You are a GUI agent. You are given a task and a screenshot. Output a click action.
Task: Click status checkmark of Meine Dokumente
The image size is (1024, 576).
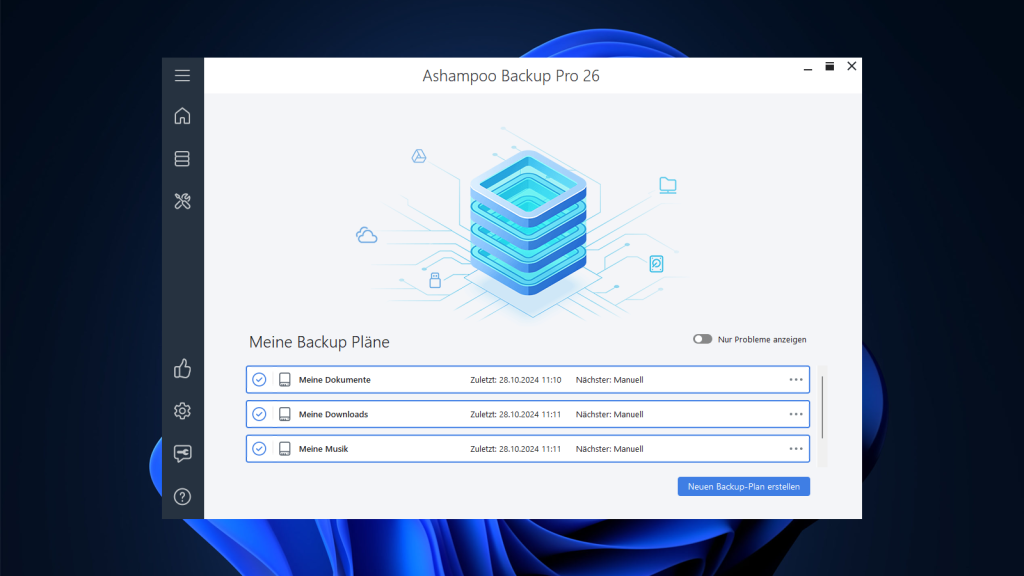(x=259, y=379)
